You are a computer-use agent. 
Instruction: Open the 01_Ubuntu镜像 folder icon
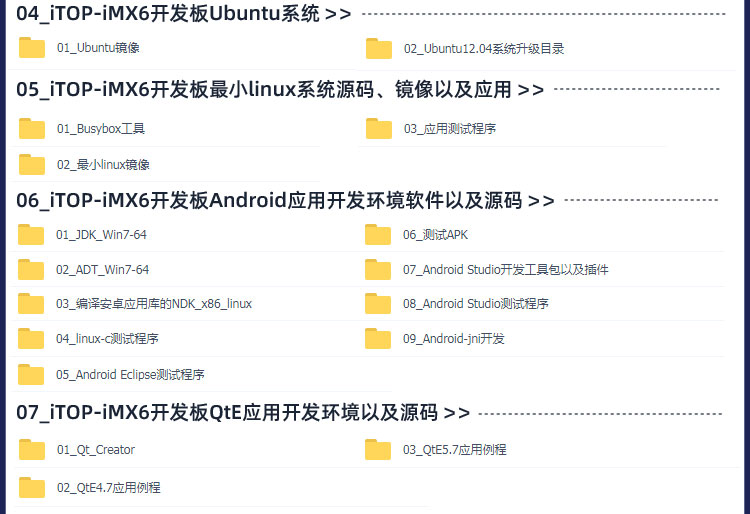point(32,47)
